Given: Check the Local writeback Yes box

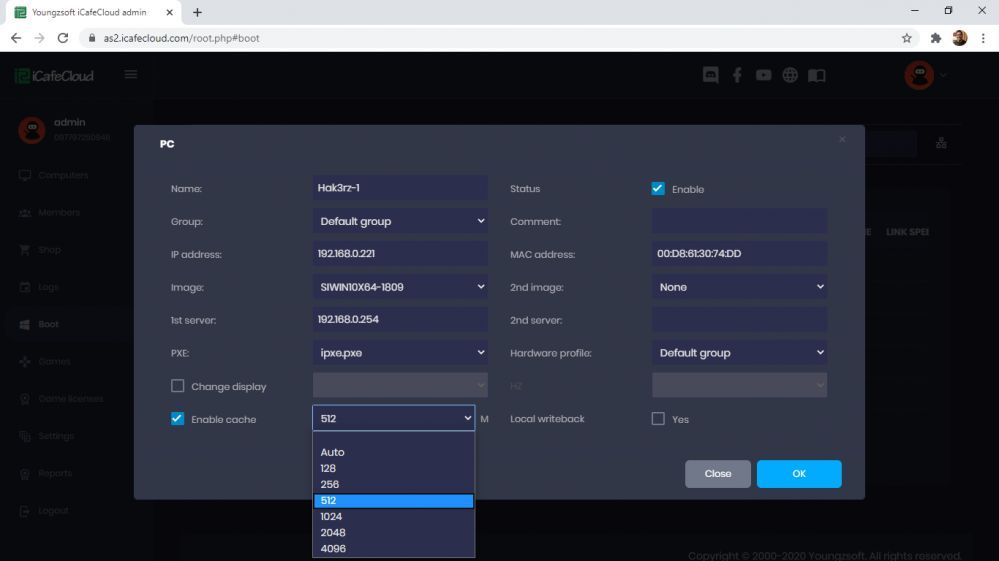Looking at the screenshot, I should [658, 419].
